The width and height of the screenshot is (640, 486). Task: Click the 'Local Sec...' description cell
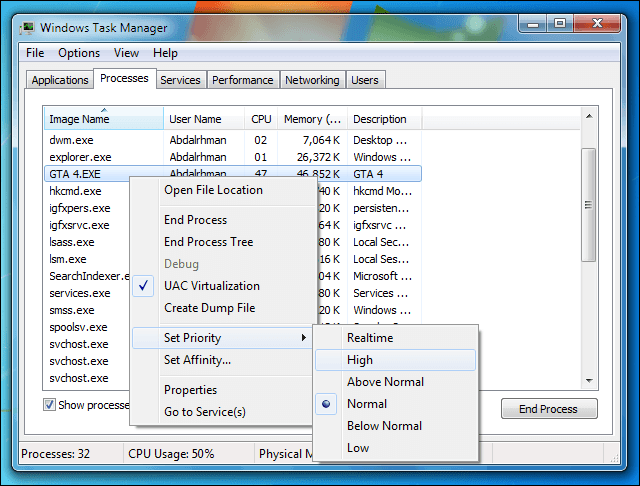click(381, 242)
